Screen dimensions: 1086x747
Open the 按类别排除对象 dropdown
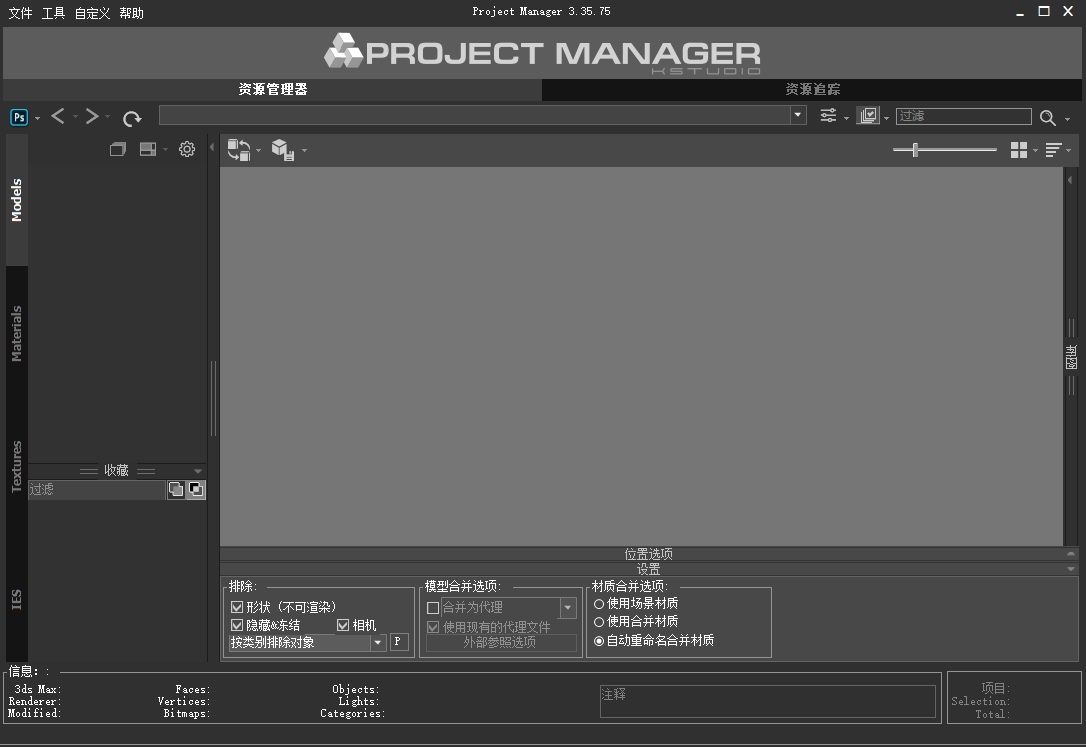pyautogui.click(x=377, y=642)
